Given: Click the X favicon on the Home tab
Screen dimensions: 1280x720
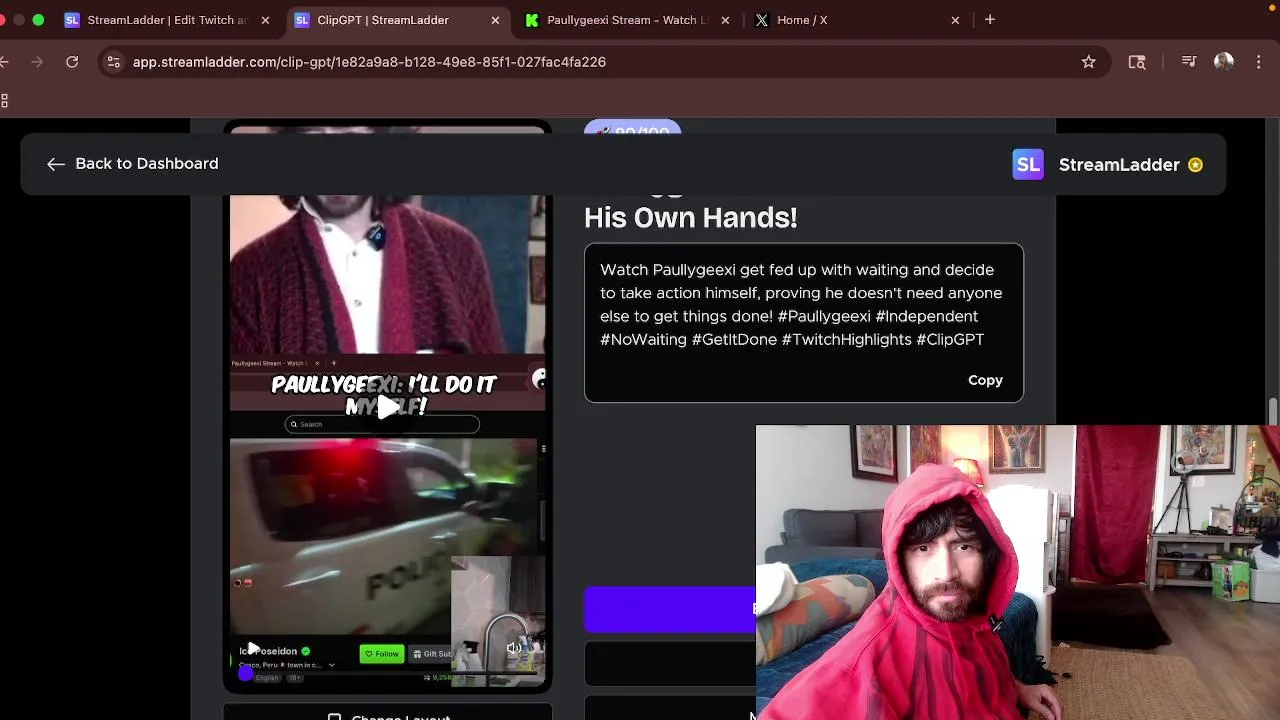Looking at the screenshot, I should [762, 20].
